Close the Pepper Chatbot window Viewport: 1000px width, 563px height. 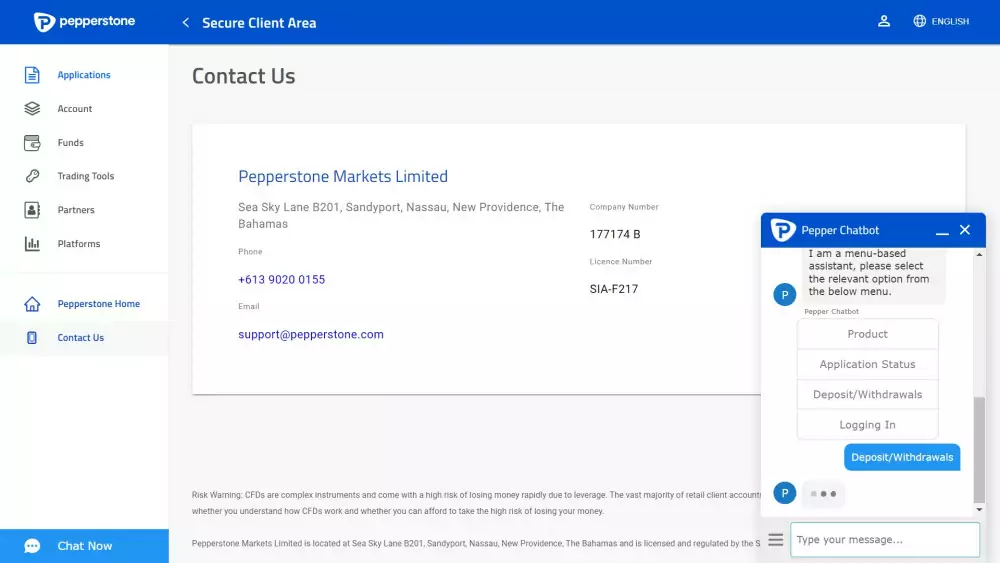coord(964,230)
